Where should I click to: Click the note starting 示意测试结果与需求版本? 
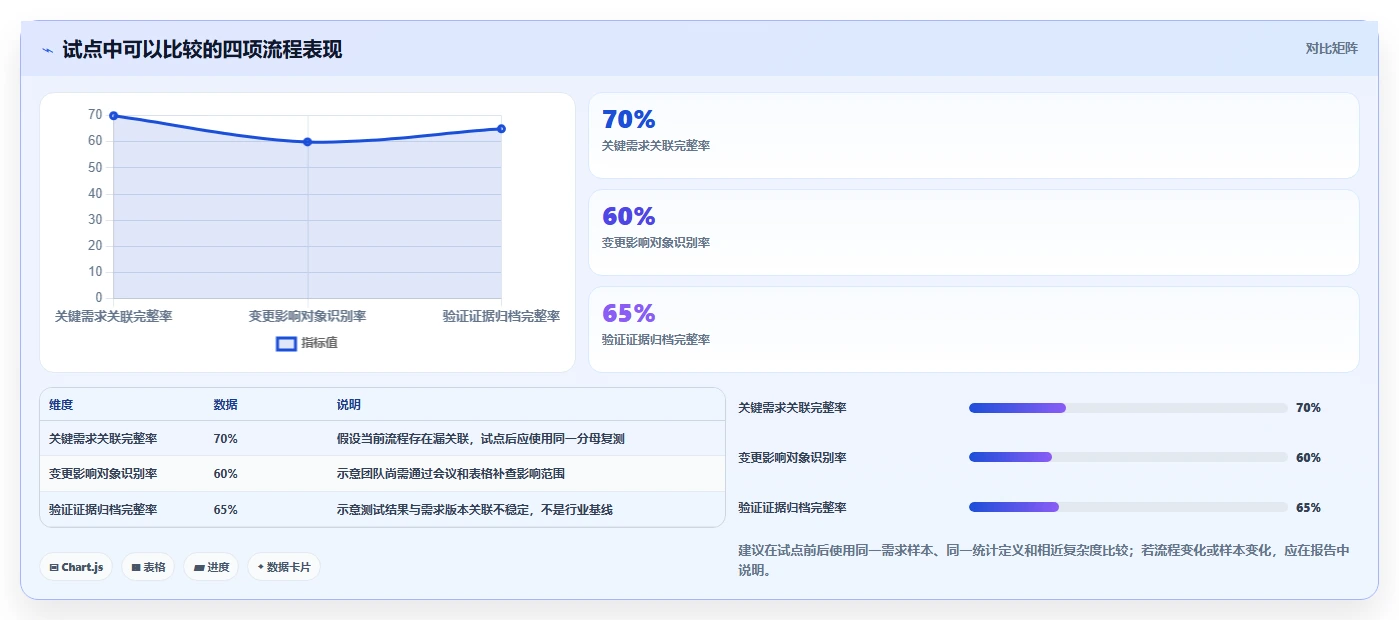[475, 509]
